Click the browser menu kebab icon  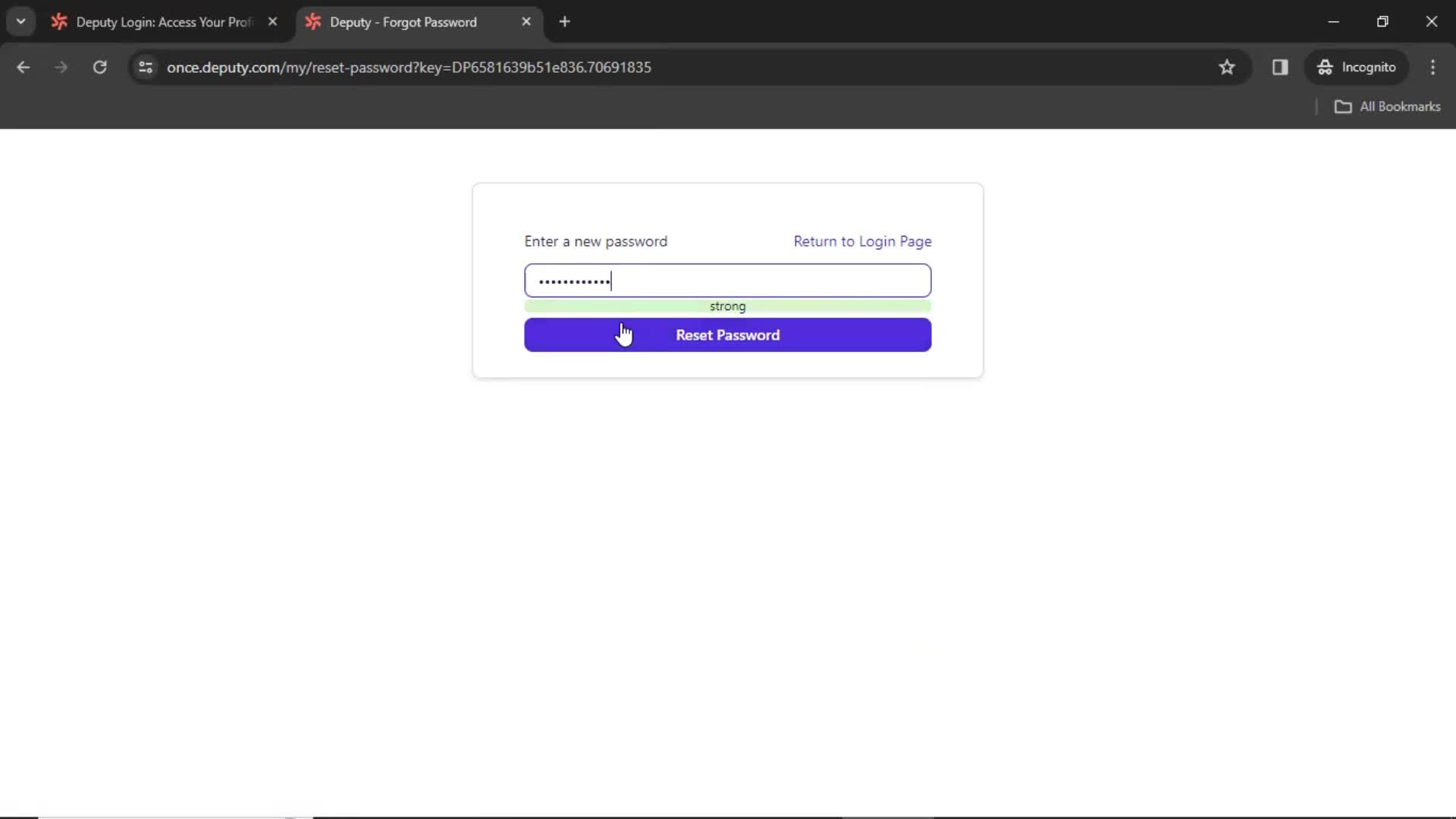[1434, 67]
